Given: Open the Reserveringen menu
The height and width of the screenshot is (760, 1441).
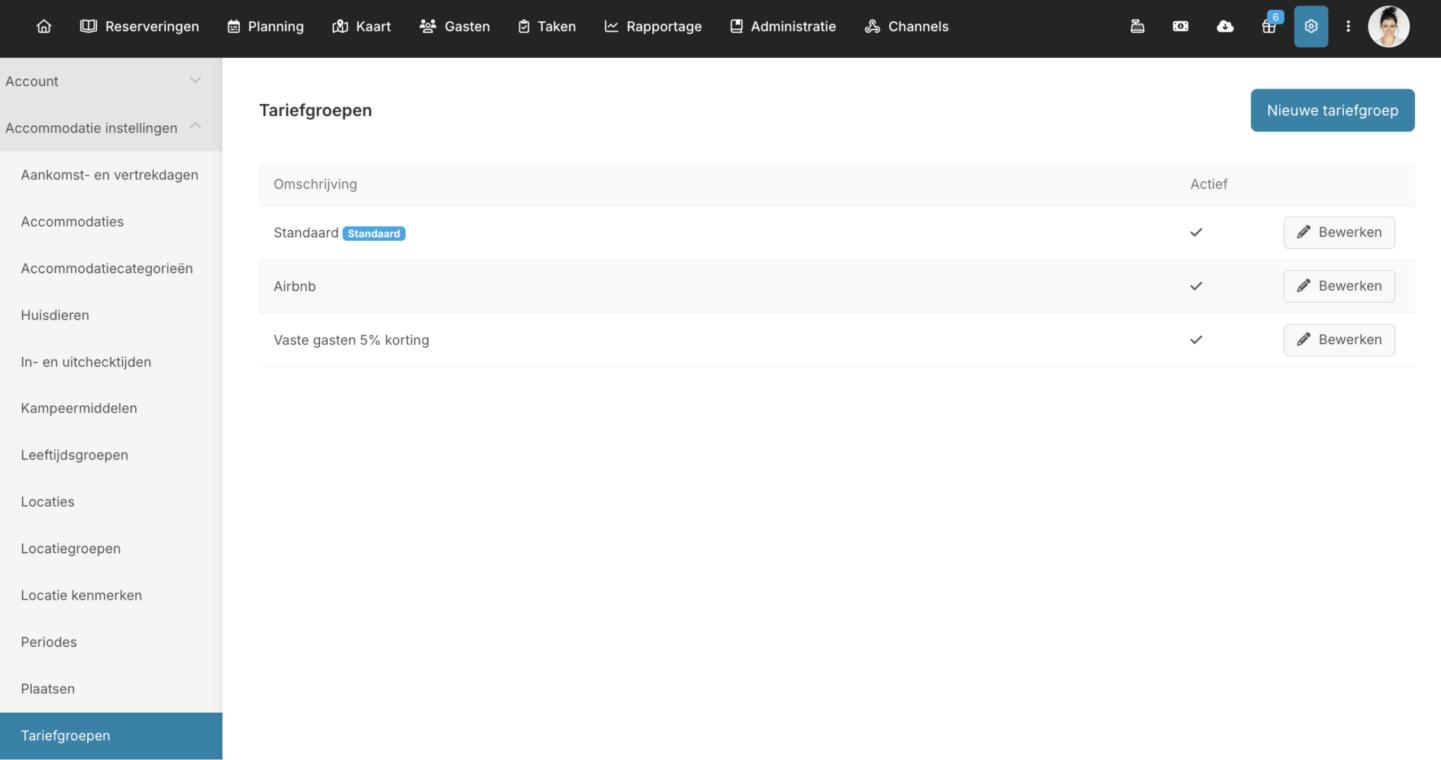Looking at the screenshot, I should click(140, 27).
